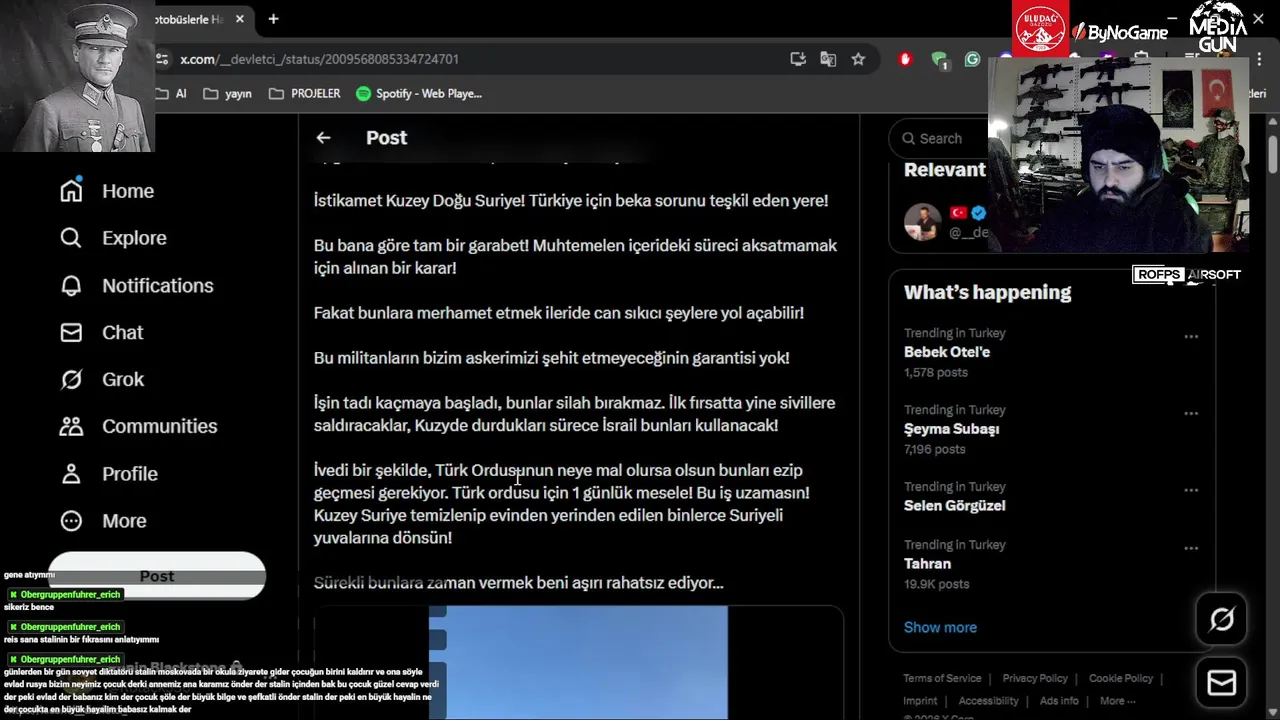The image size is (1280, 720).
Task: Open options for Selen Görgüzel trend
Action: point(1191,491)
